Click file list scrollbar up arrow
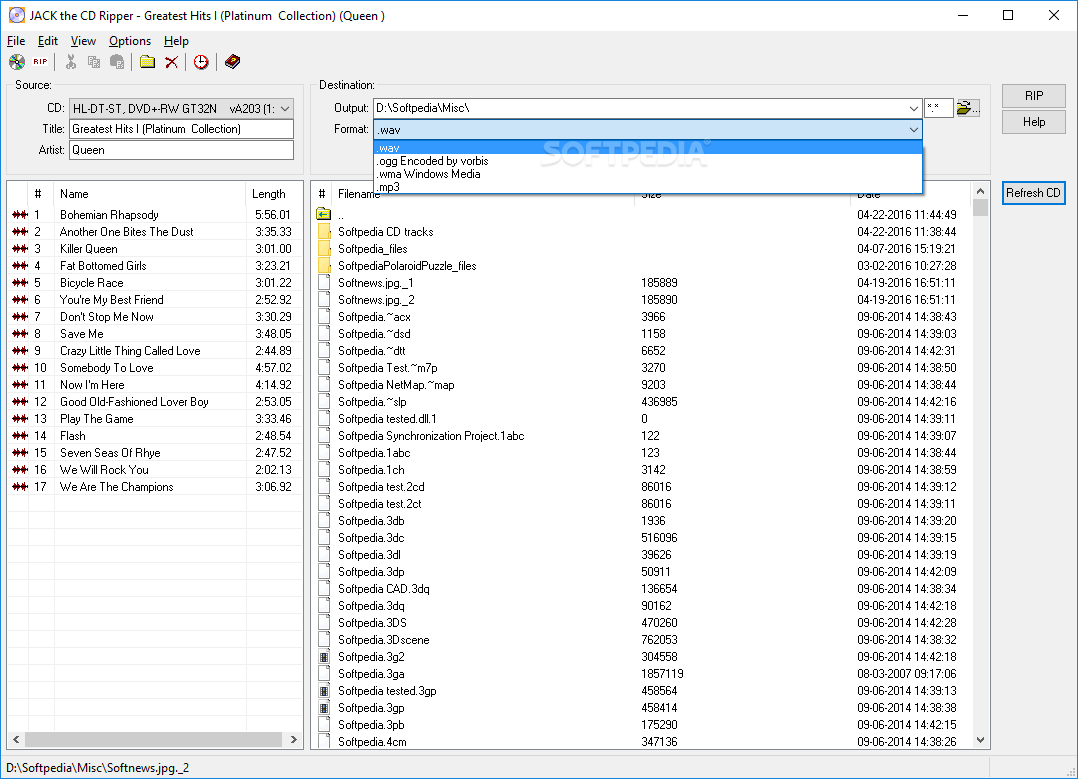This screenshot has width=1078, height=779. click(980, 191)
